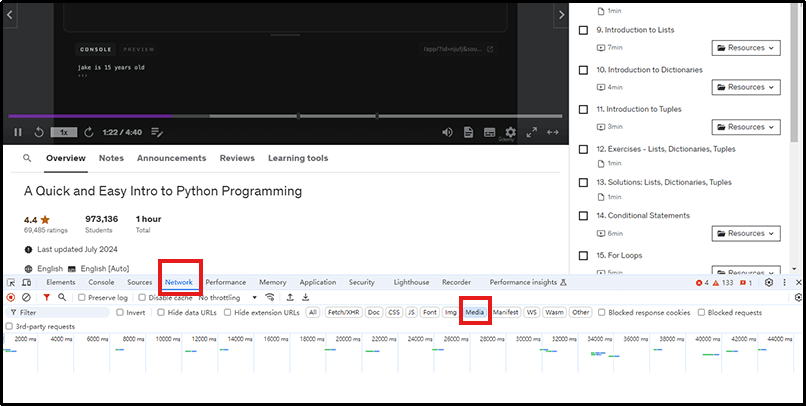Clear network log in DevTools

pos(27,297)
